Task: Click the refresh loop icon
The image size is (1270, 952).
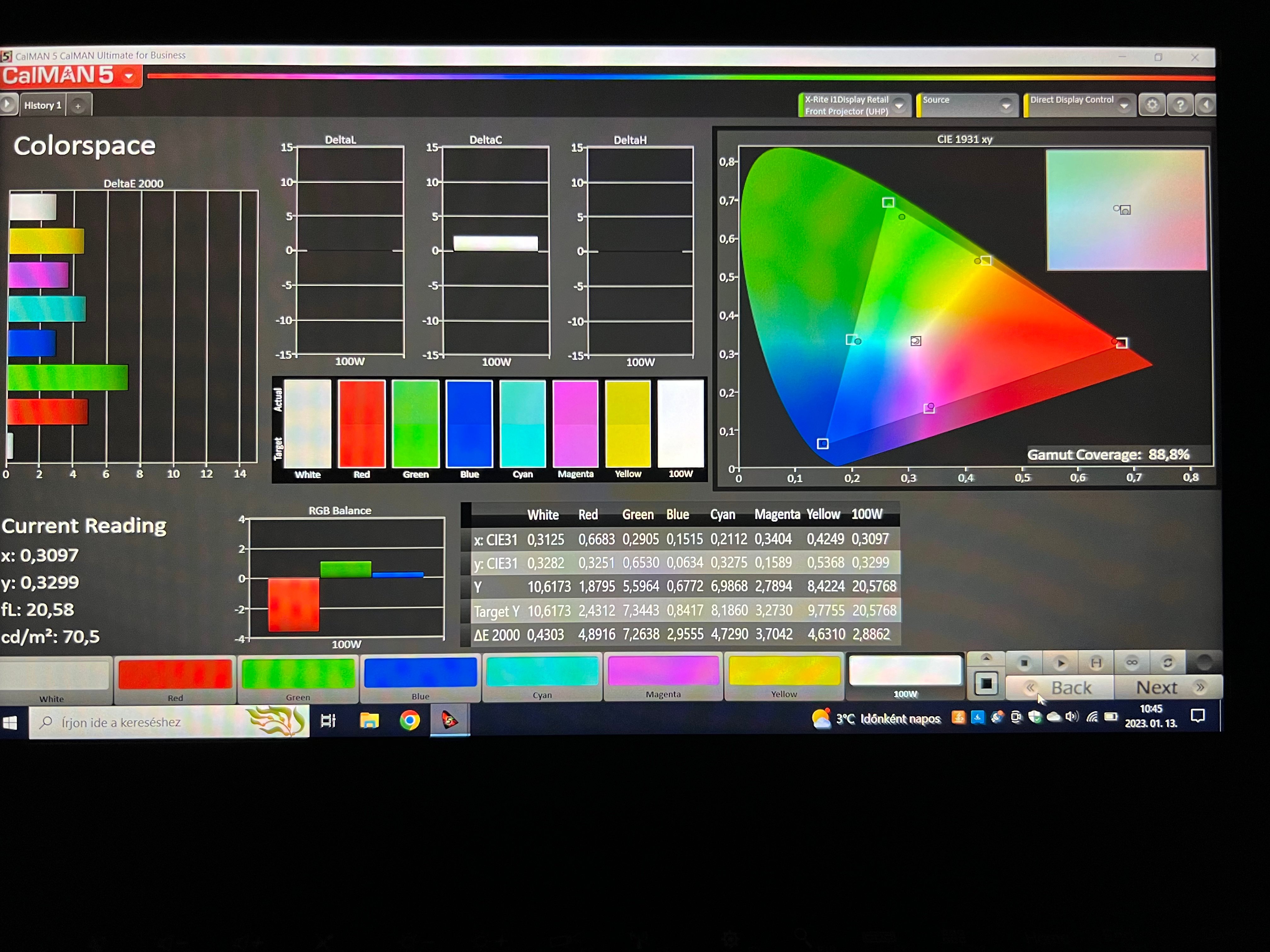Action: [x=1167, y=663]
